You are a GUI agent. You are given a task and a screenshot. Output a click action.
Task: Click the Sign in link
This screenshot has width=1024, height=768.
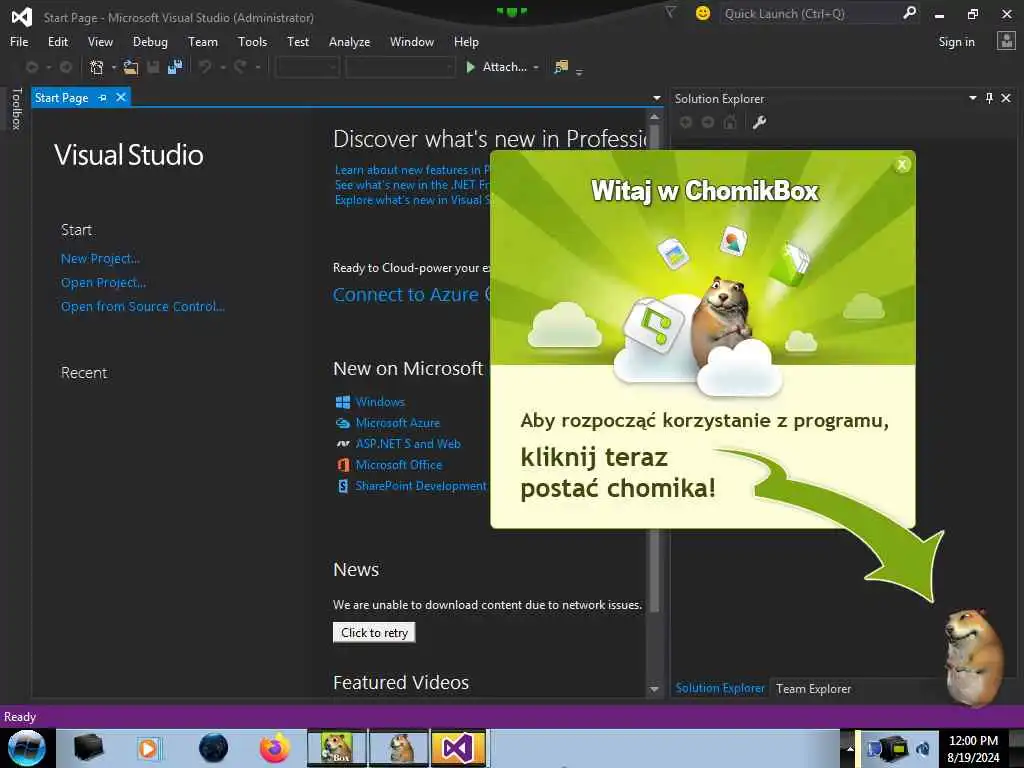[x=956, y=42]
